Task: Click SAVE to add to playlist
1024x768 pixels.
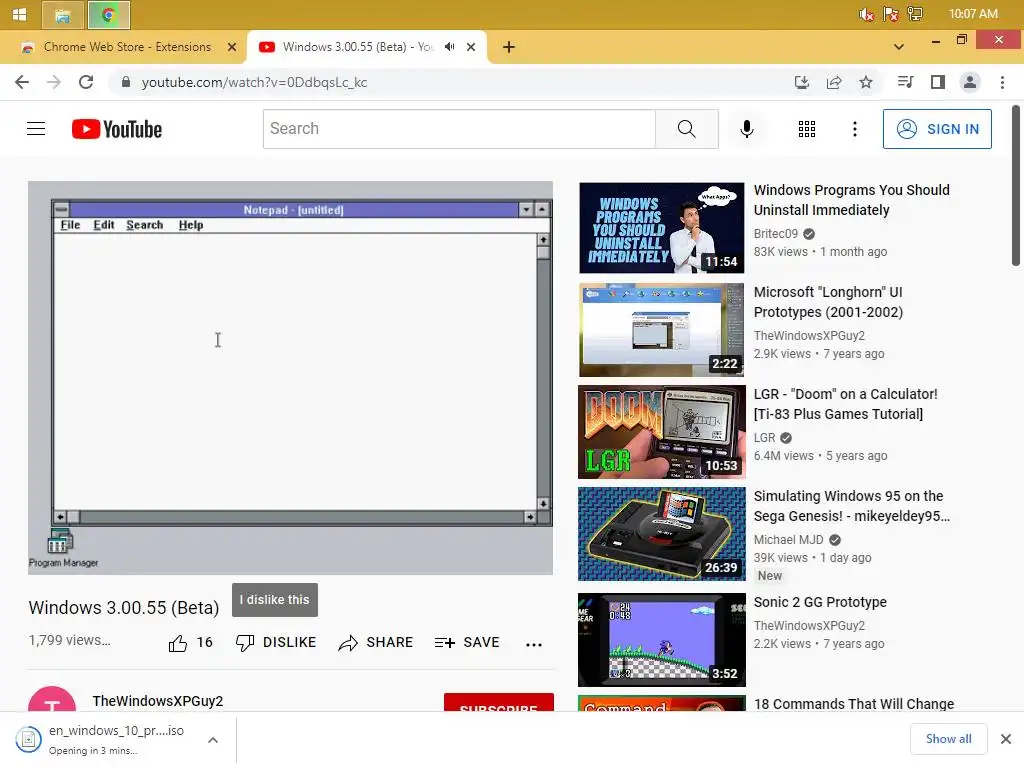Action: pyautogui.click(x=467, y=643)
